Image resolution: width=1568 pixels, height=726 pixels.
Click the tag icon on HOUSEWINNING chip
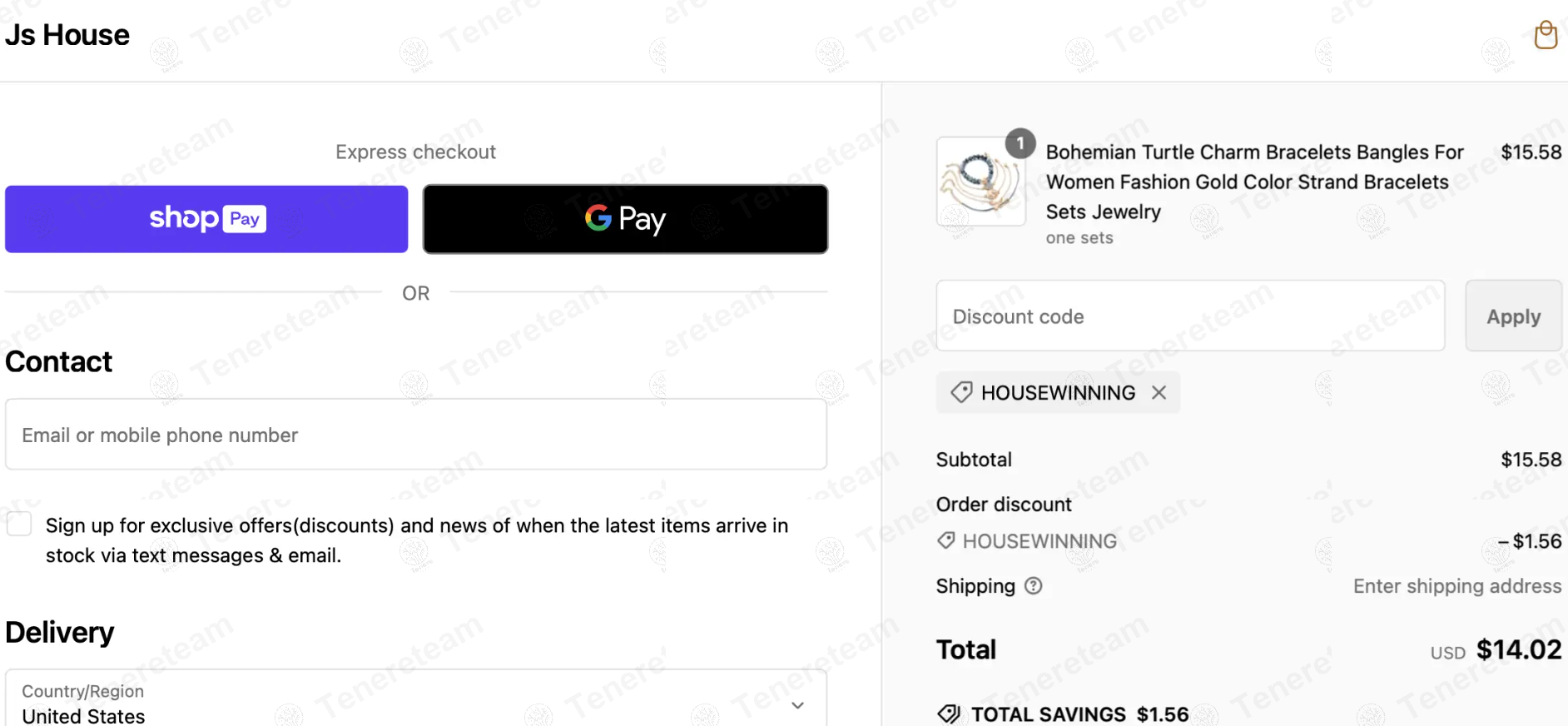(x=961, y=392)
